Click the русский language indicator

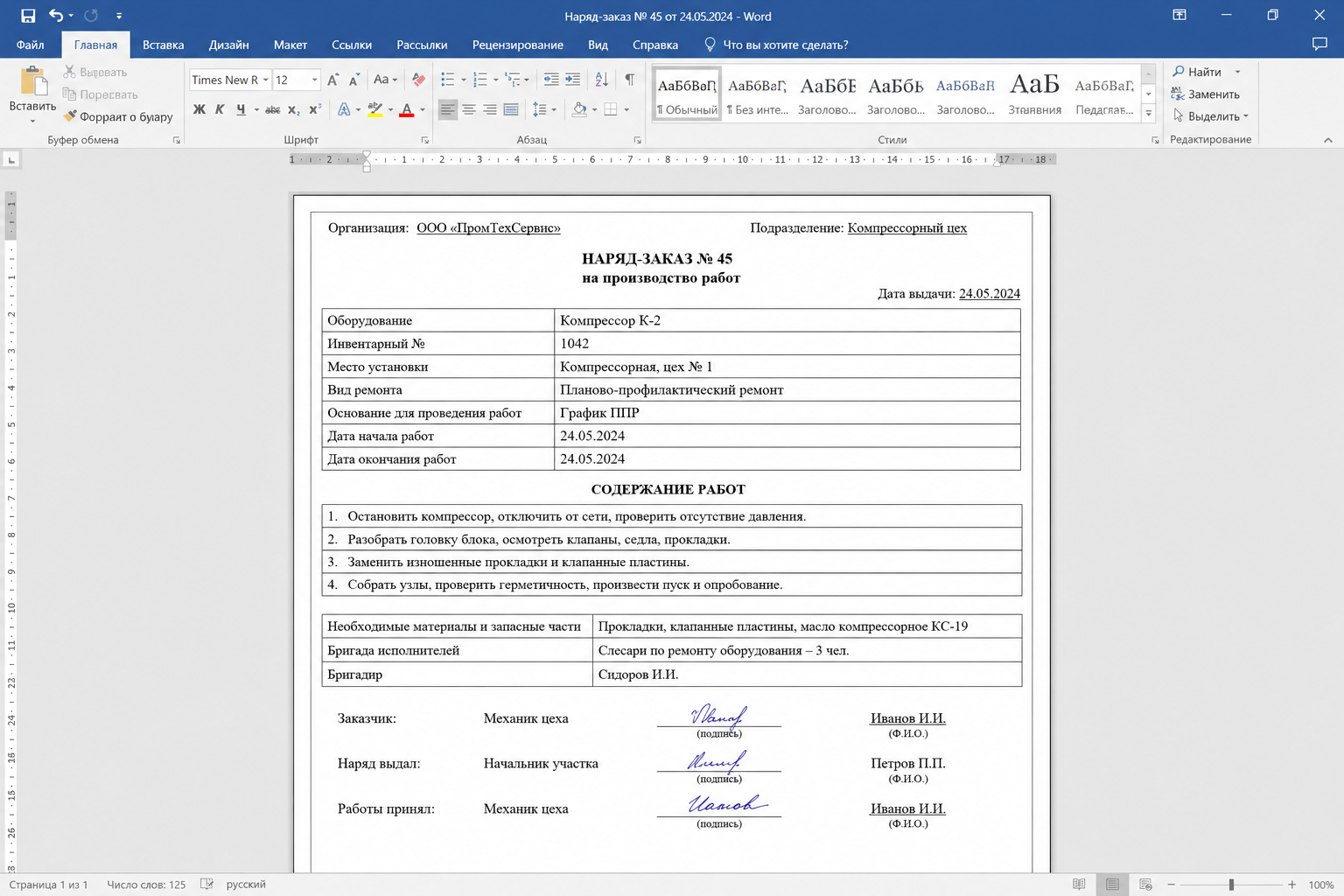click(x=246, y=885)
